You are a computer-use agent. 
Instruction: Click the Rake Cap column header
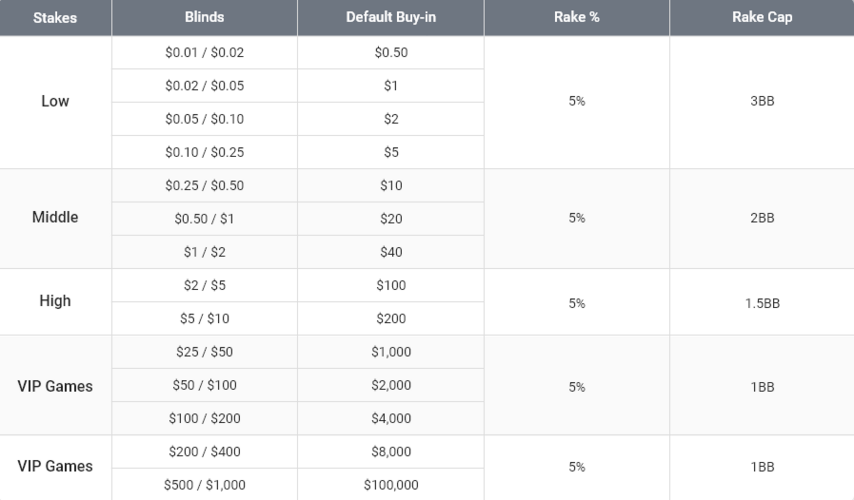click(x=762, y=17)
